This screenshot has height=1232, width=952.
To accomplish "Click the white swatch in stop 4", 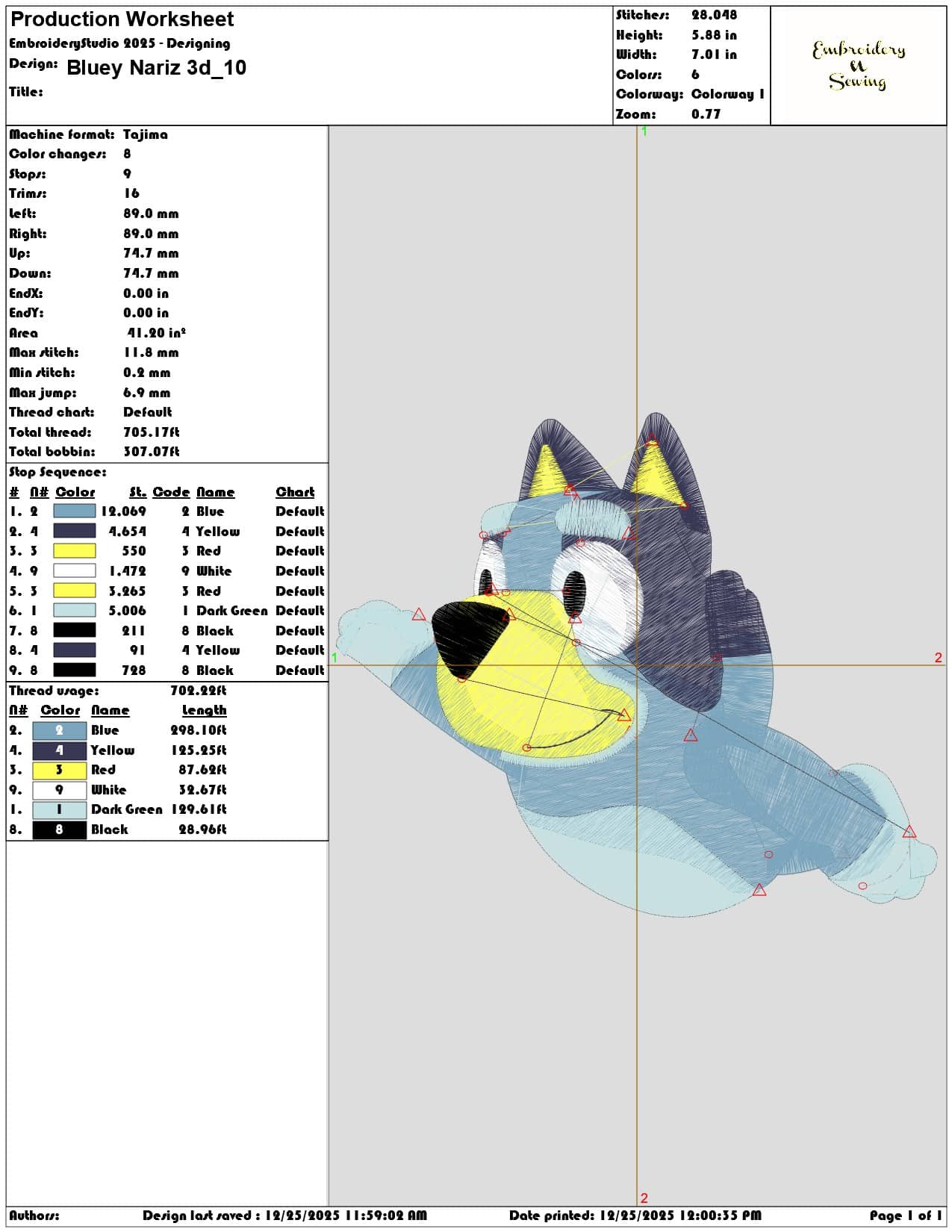I will tap(75, 571).
